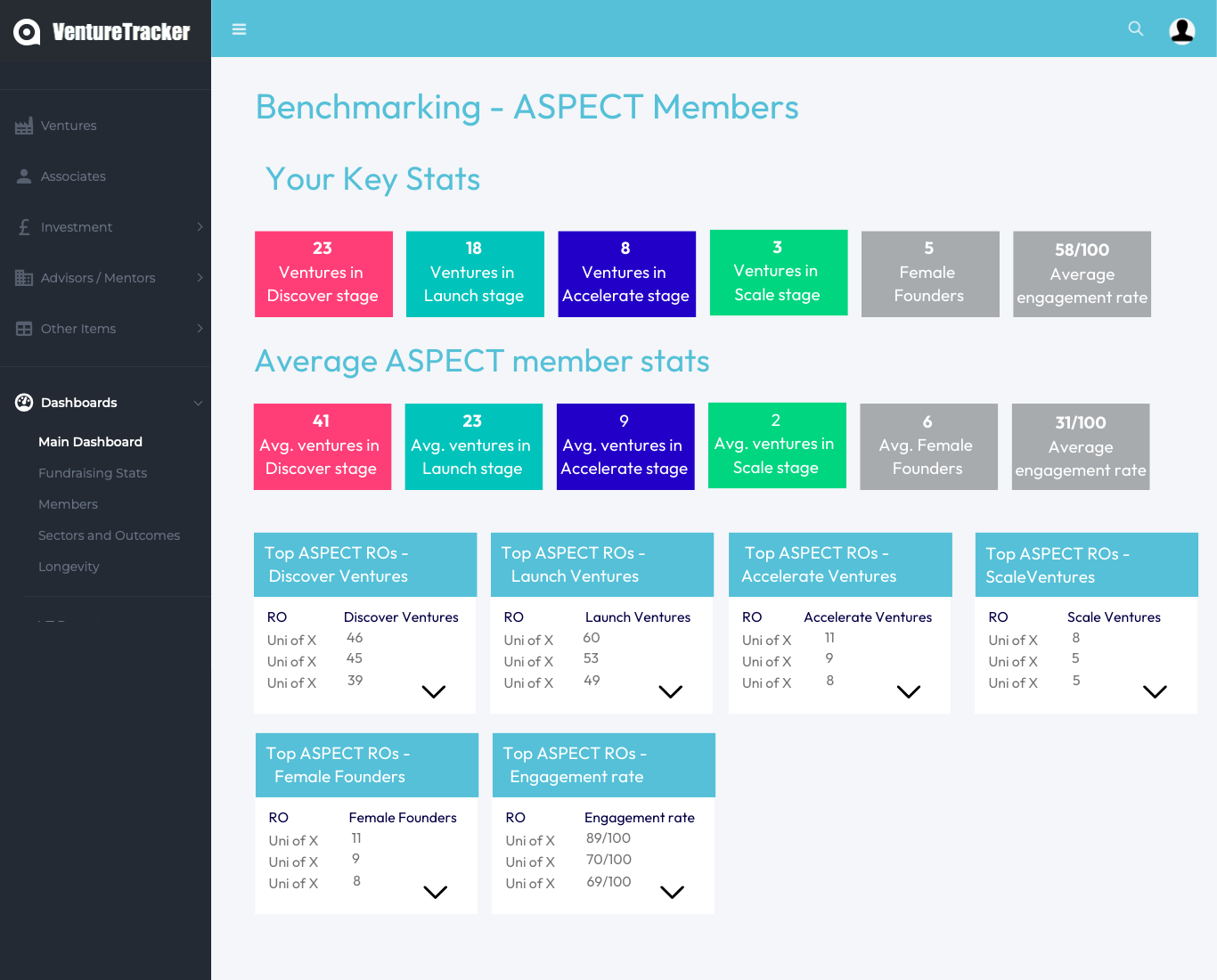
Task: Open Fundraising Stats dashboard
Action: point(93,473)
